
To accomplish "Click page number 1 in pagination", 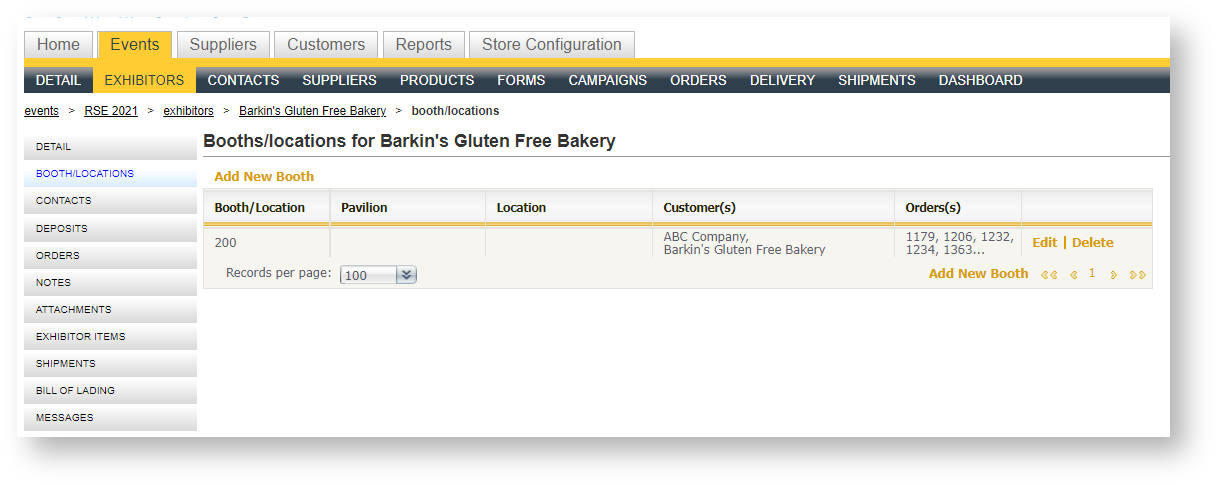I will [x=1092, y=274].
